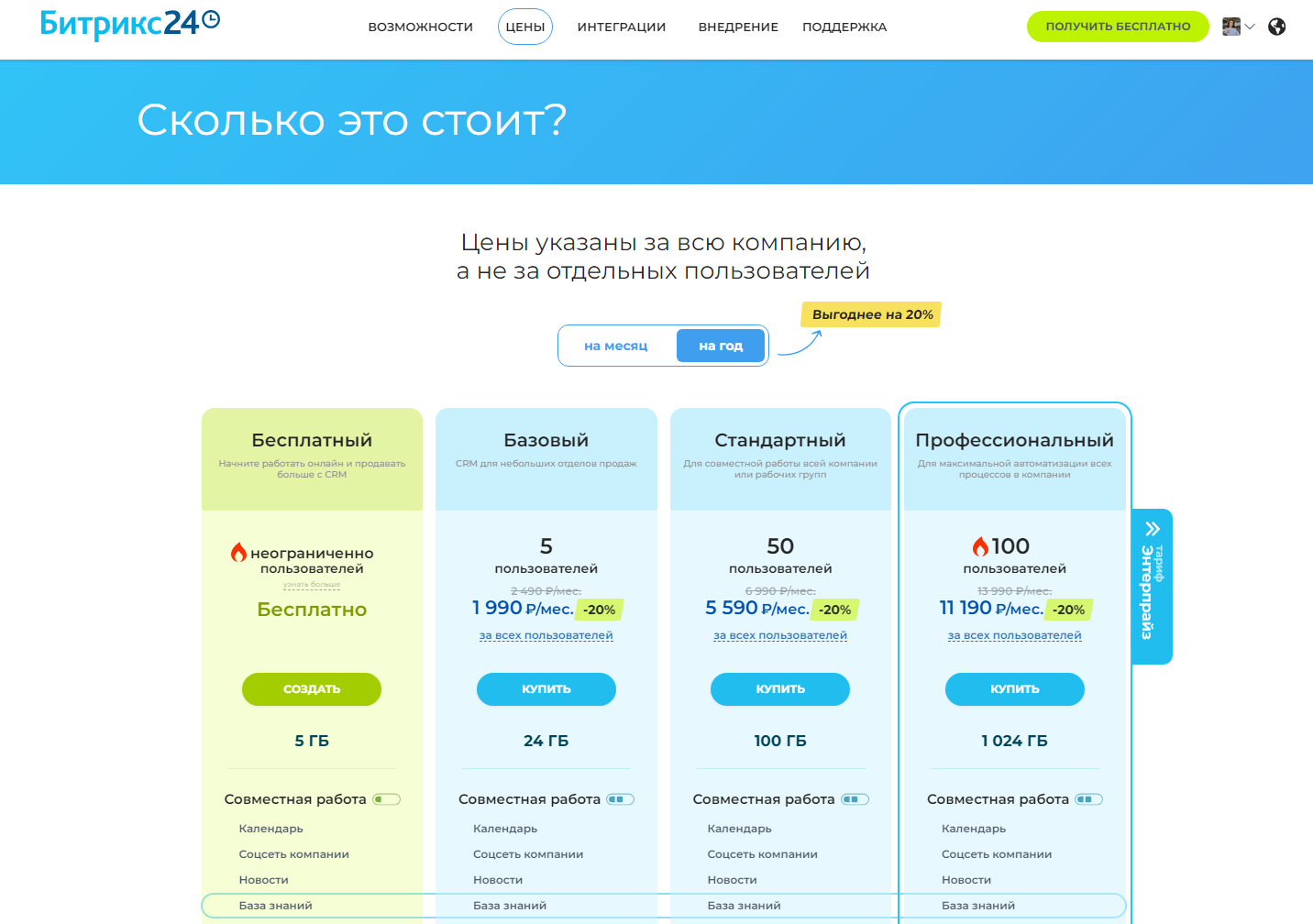Click Новости in the Стандартный plan
This screenshot has width=1313, height=924.
(x=732, y=880)
